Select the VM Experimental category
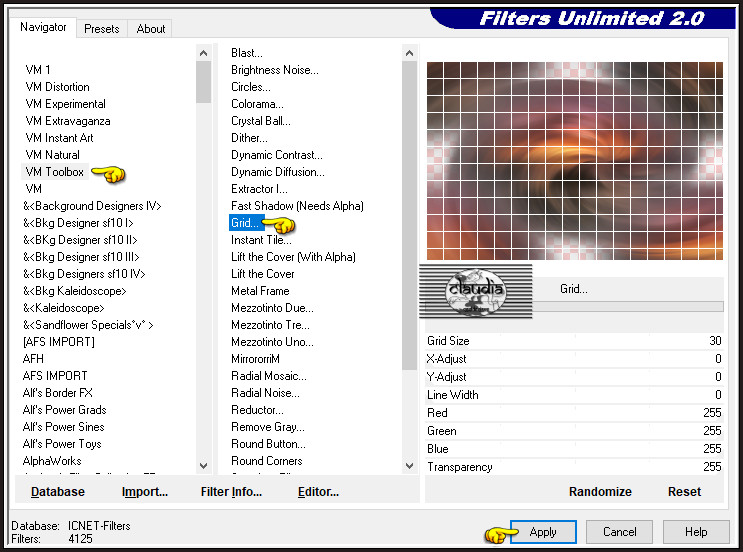743x552 pixels. click(65, 104)
